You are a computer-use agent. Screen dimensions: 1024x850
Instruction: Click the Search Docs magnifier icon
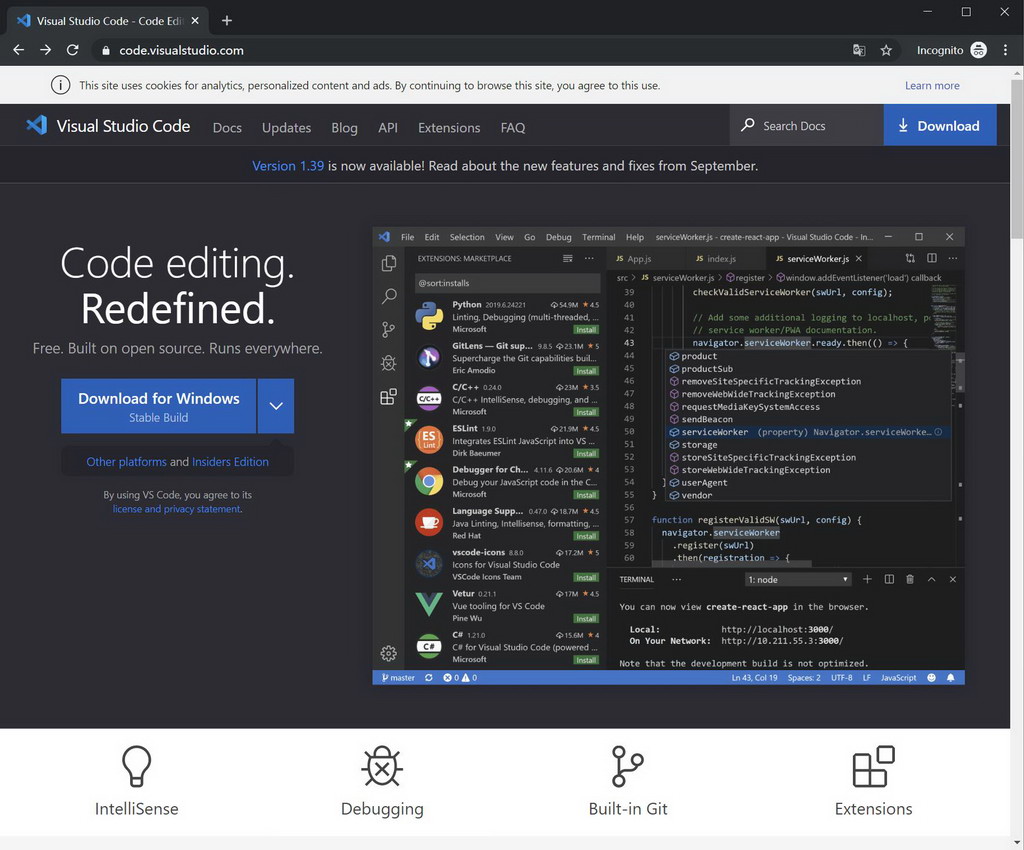pyautogui.click(x=748, y=125)
